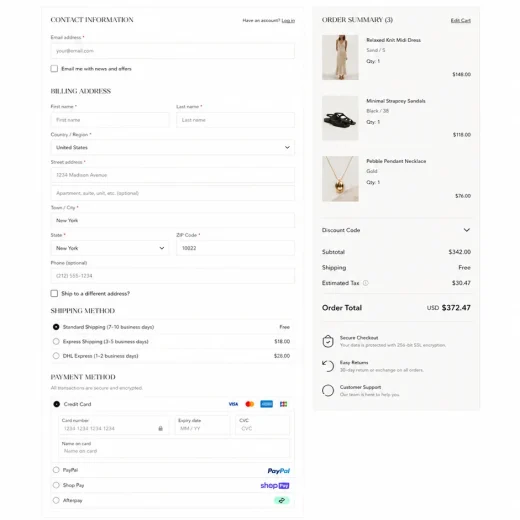Check Ship to a different address
Viewport: 520px width, 520px height.
point(54,293)
